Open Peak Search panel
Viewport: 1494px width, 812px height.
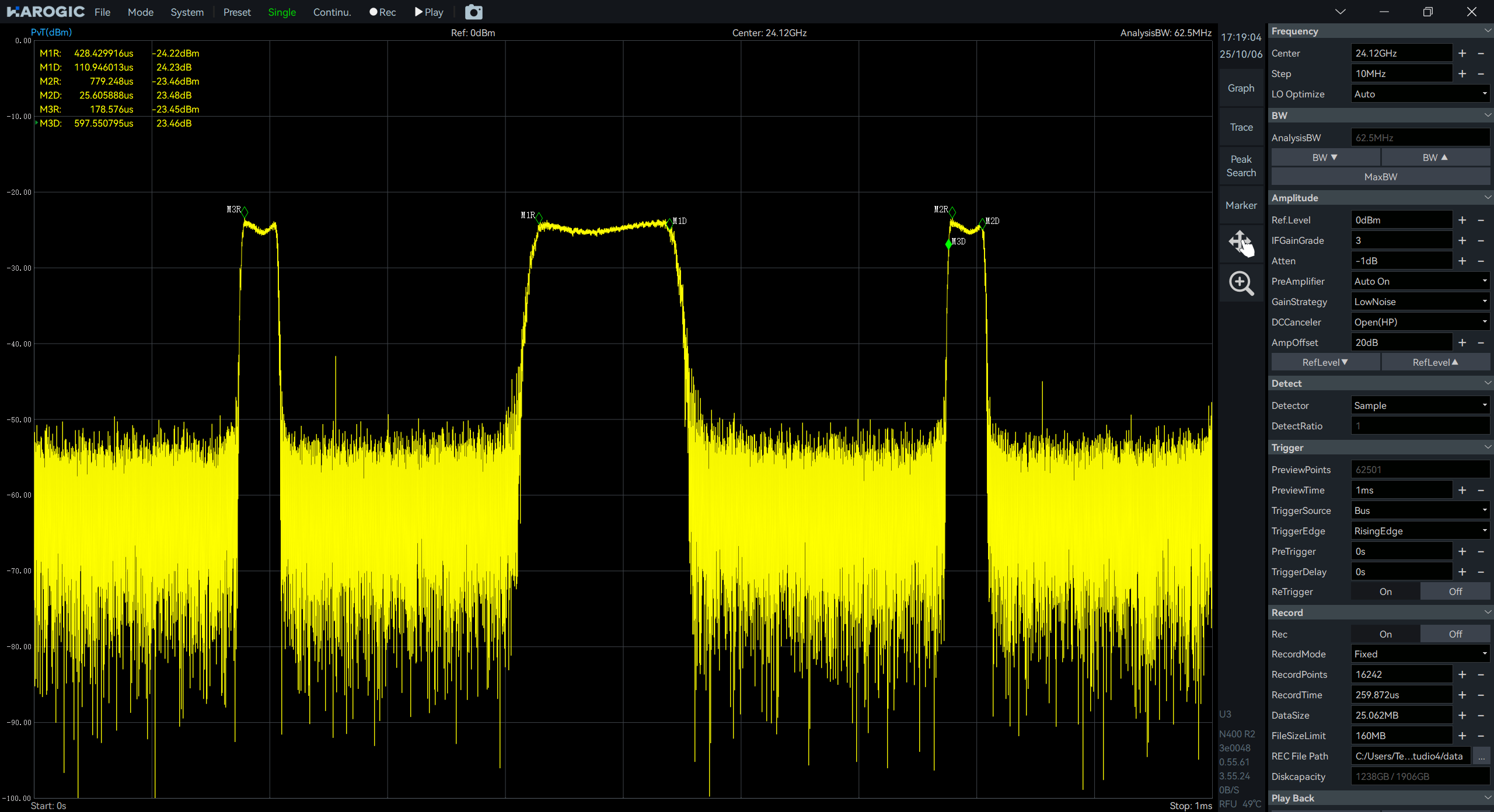tap(1241, 166)
